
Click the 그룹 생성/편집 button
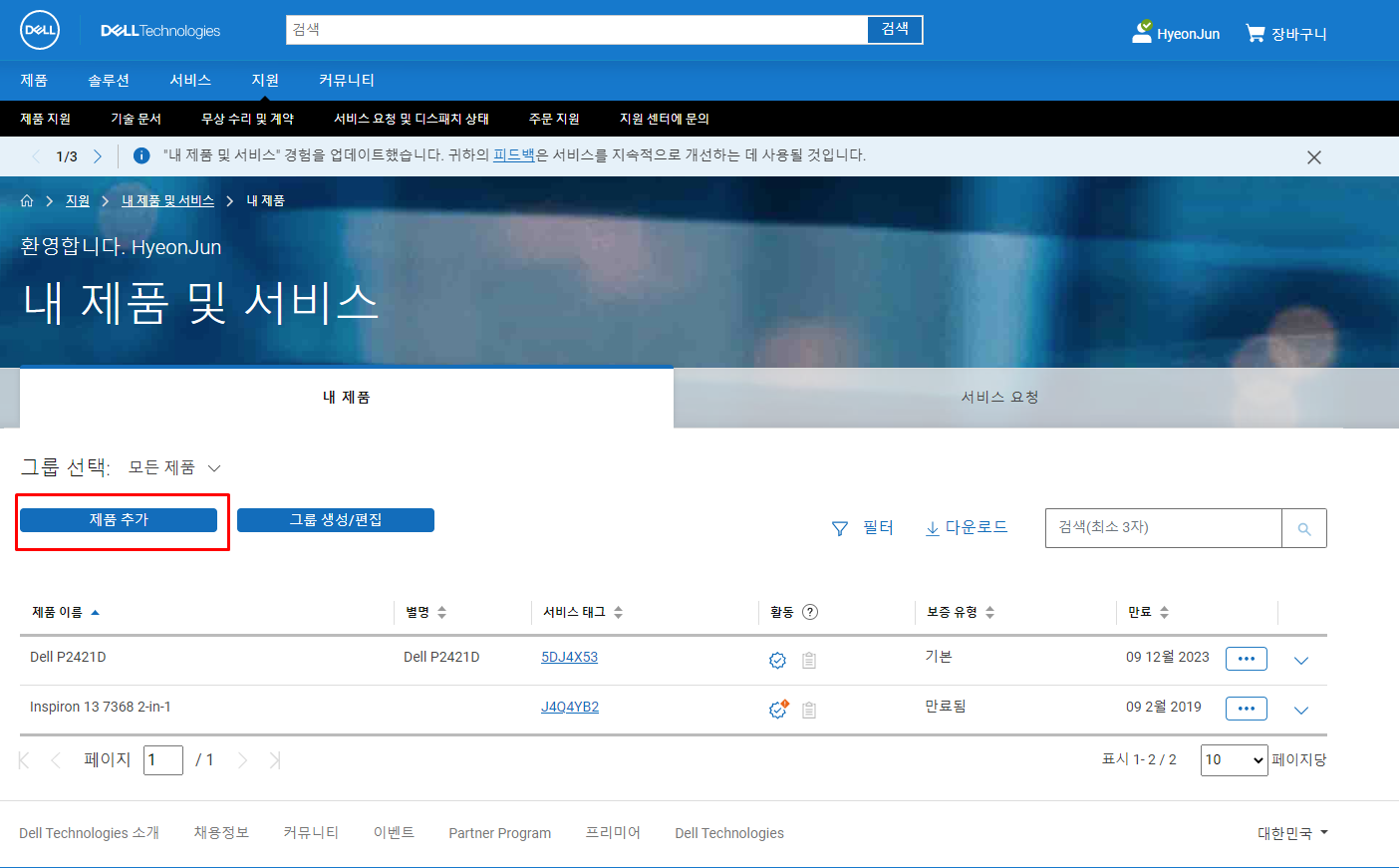pyautogui.click(x=336, y=520)
